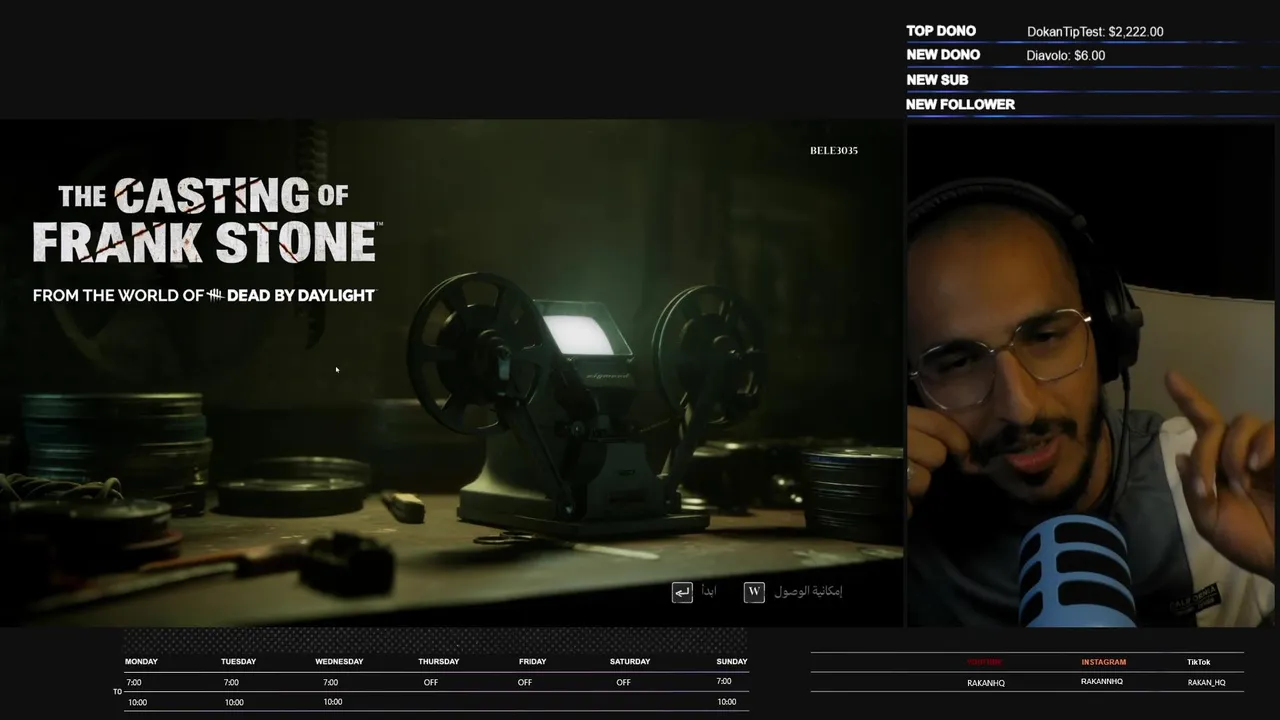Click Monday's 7:00 start time
The height and width of the screenshot is (720, 1280).
point(134,682)
